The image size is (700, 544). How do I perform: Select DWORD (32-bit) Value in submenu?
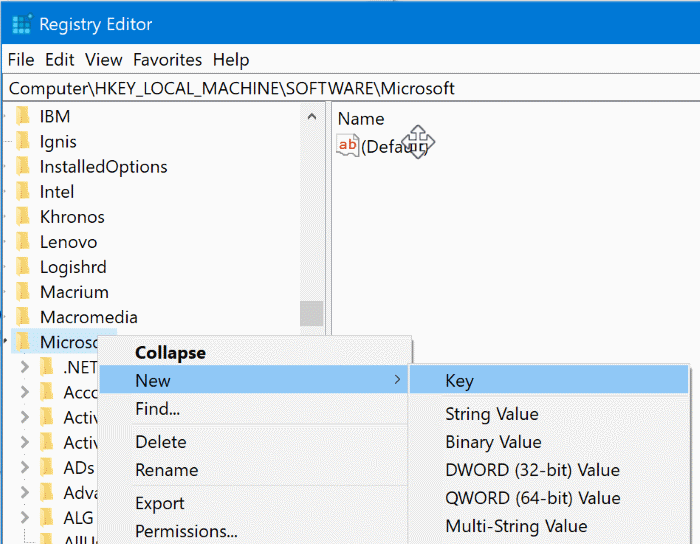549,470
